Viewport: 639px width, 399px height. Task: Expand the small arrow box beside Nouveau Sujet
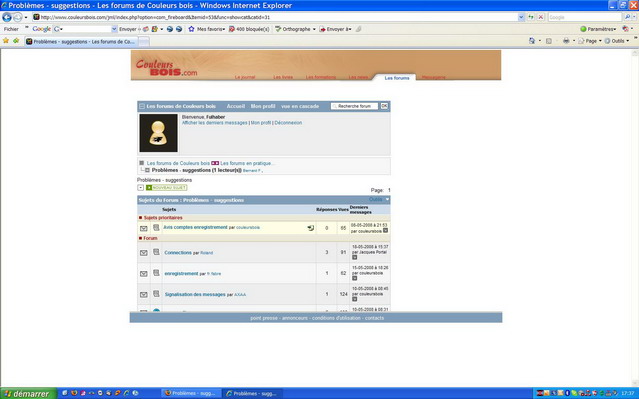pos(141,187)
